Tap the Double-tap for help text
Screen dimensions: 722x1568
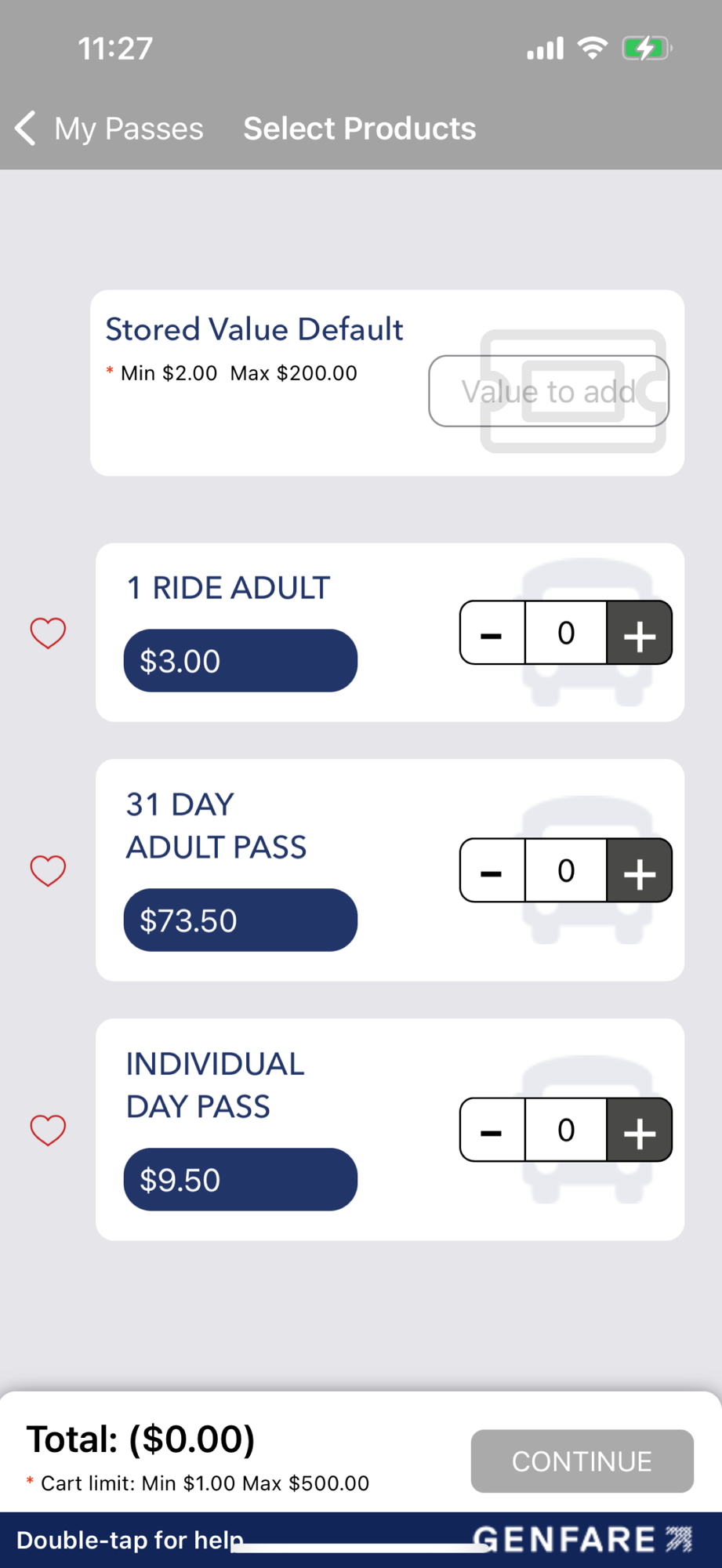pos(129,1541)
